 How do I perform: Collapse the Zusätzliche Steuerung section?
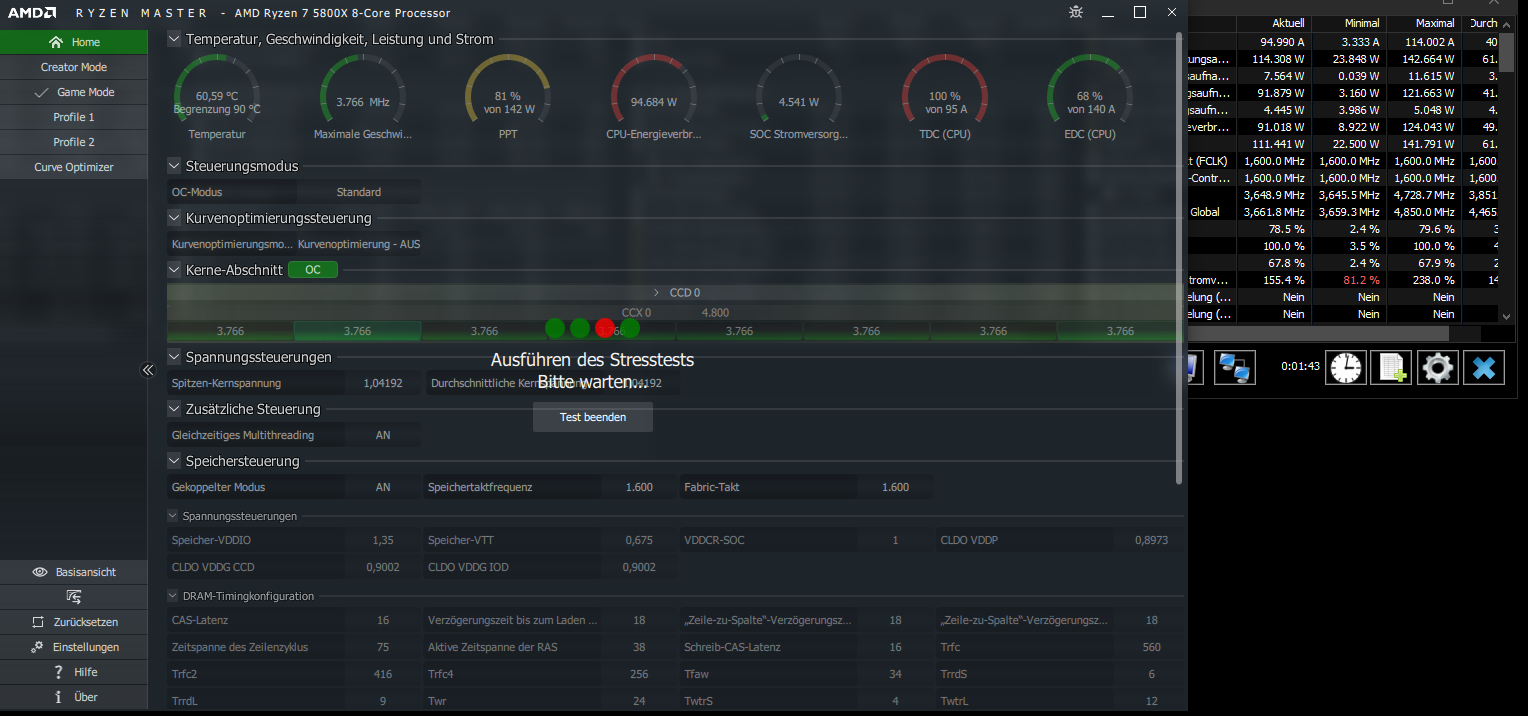174,409
